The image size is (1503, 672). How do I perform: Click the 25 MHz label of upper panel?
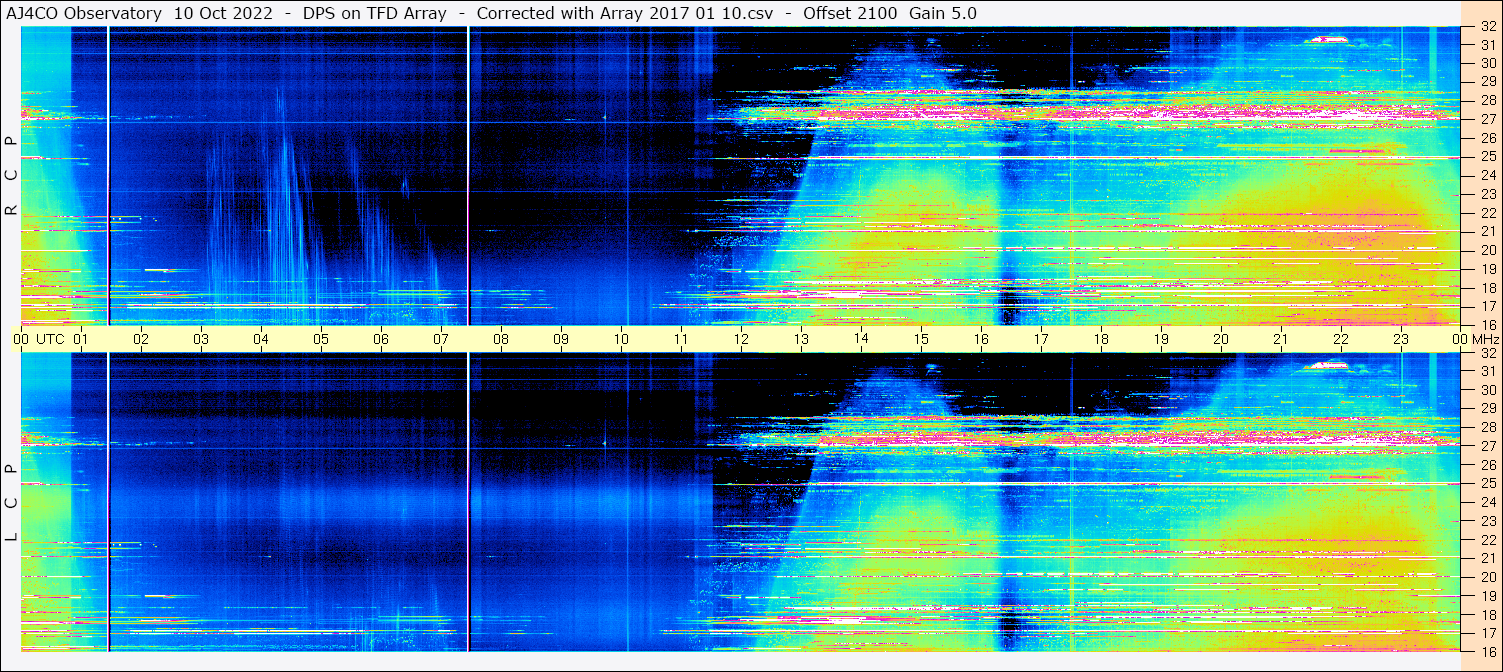click(x=1487, y=157)
